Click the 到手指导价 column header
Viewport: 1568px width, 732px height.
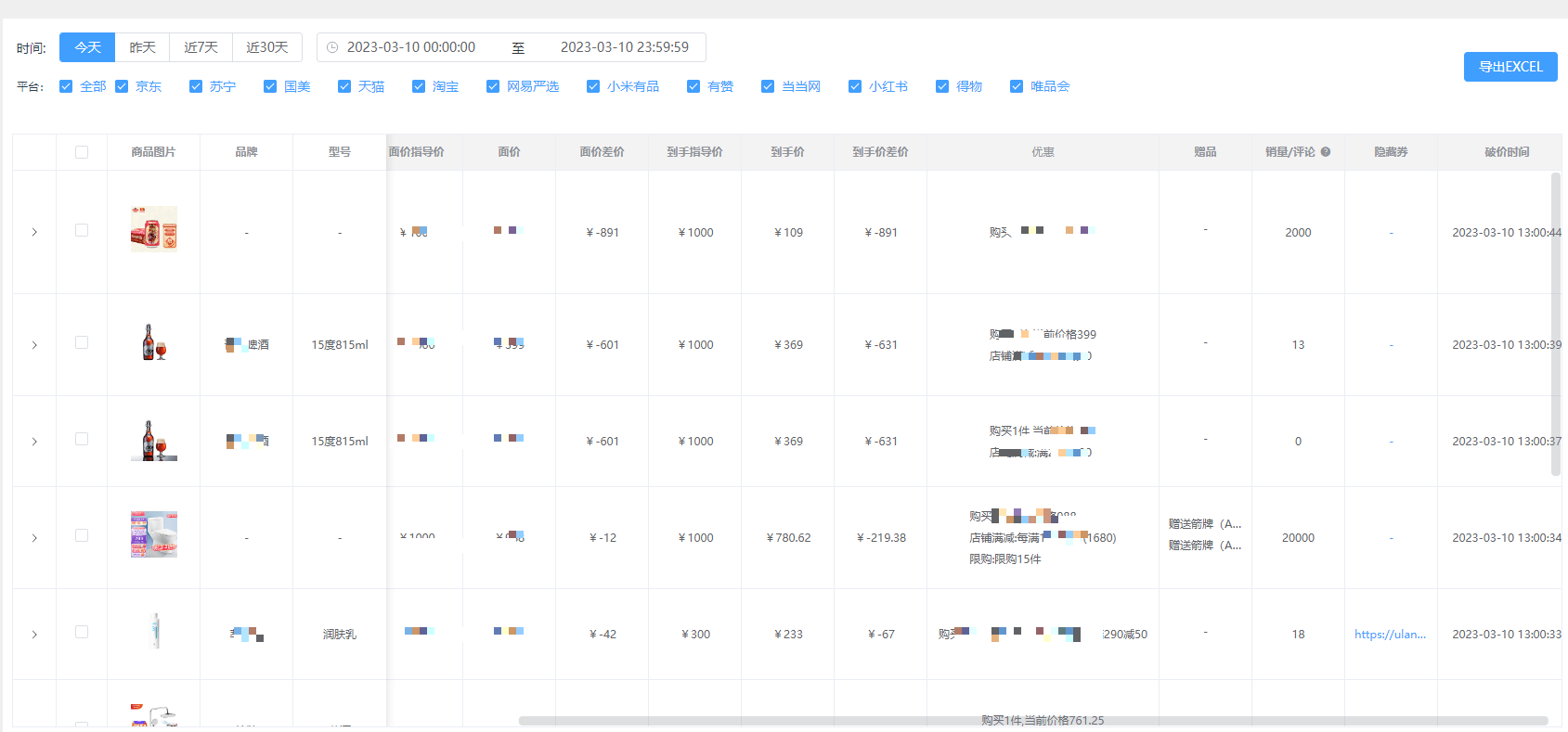coord(694,152)
